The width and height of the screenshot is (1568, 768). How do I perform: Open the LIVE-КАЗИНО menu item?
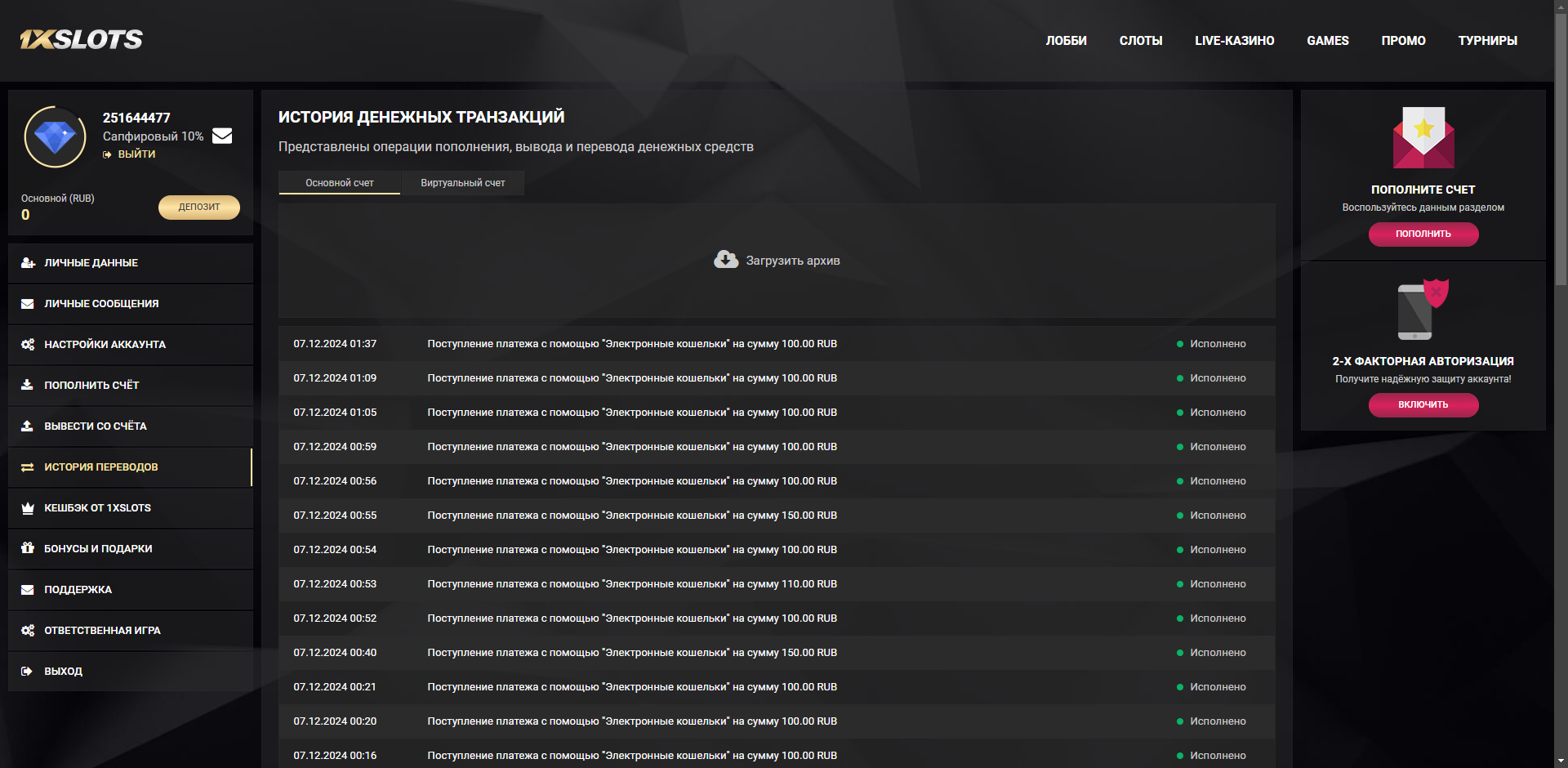tap(1234, 41)
